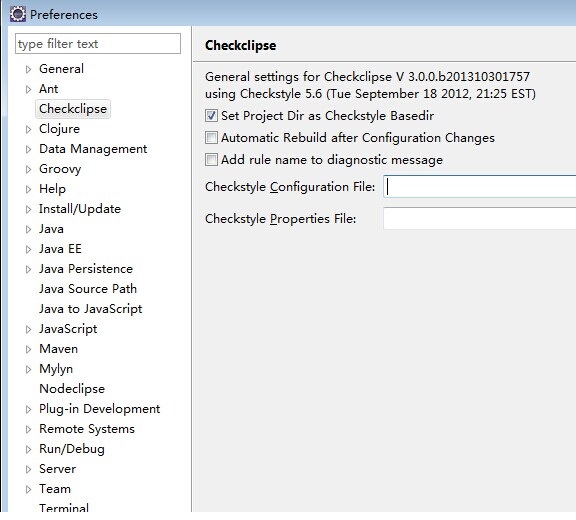Viewport: 576px width, 520px height.
Task: Check Add rule name to diagnostic message
Action: tap(211, 160)
